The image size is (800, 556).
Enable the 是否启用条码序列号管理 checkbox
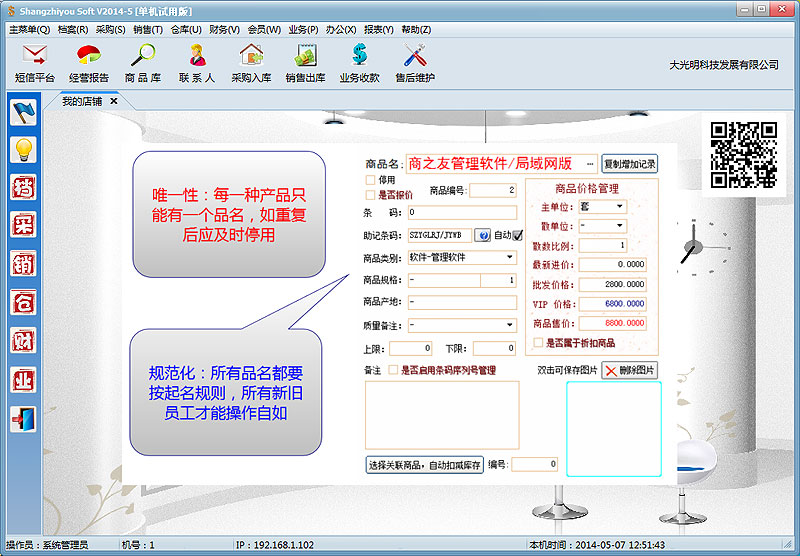click(x=393, y=370)
